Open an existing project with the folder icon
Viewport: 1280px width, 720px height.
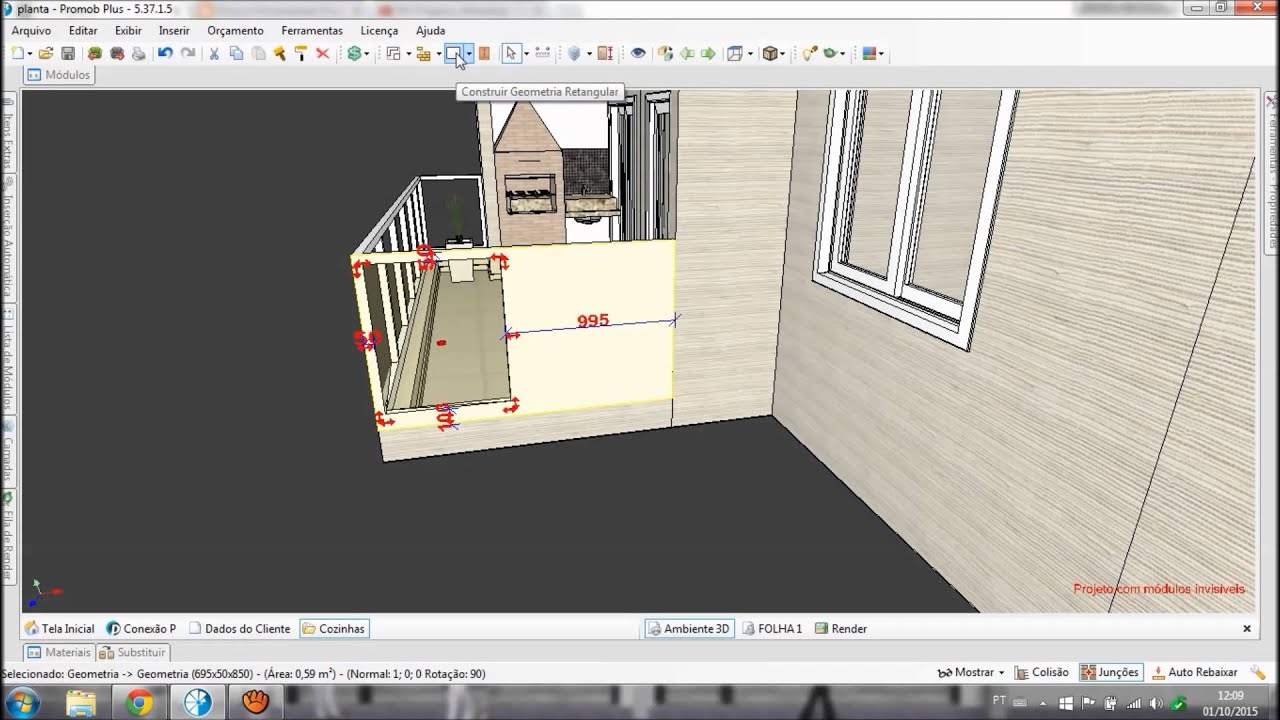[x=46, y=54]
